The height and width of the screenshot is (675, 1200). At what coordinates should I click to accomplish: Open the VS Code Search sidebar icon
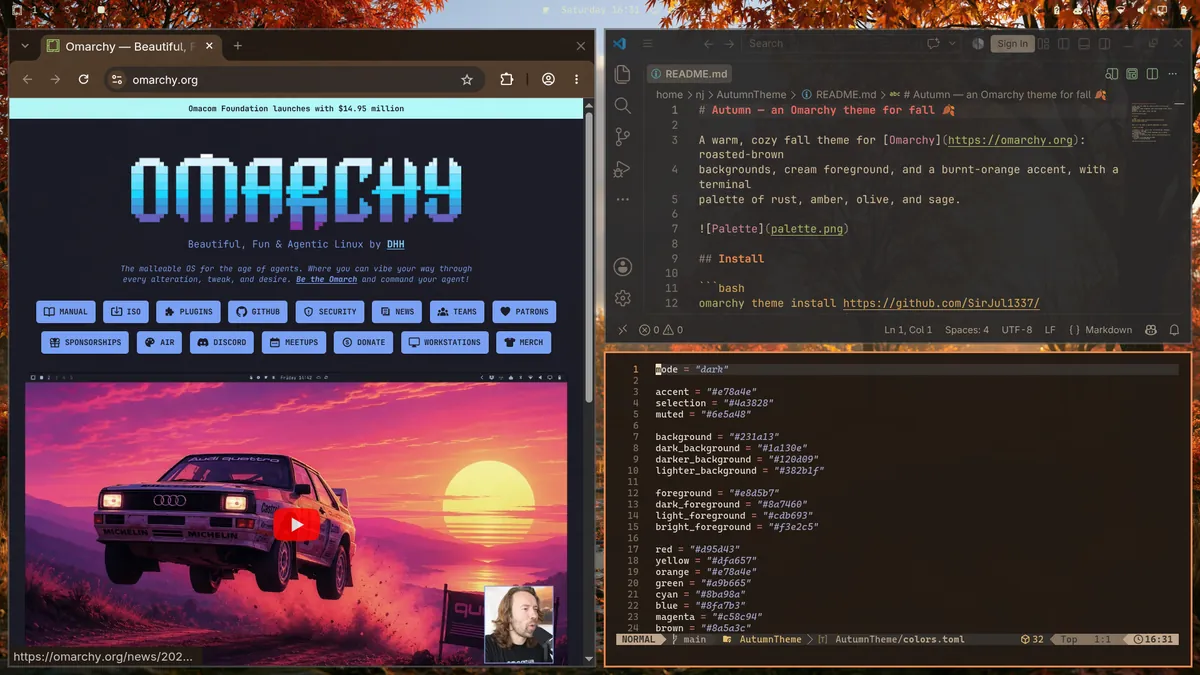[x=622, y=105]
